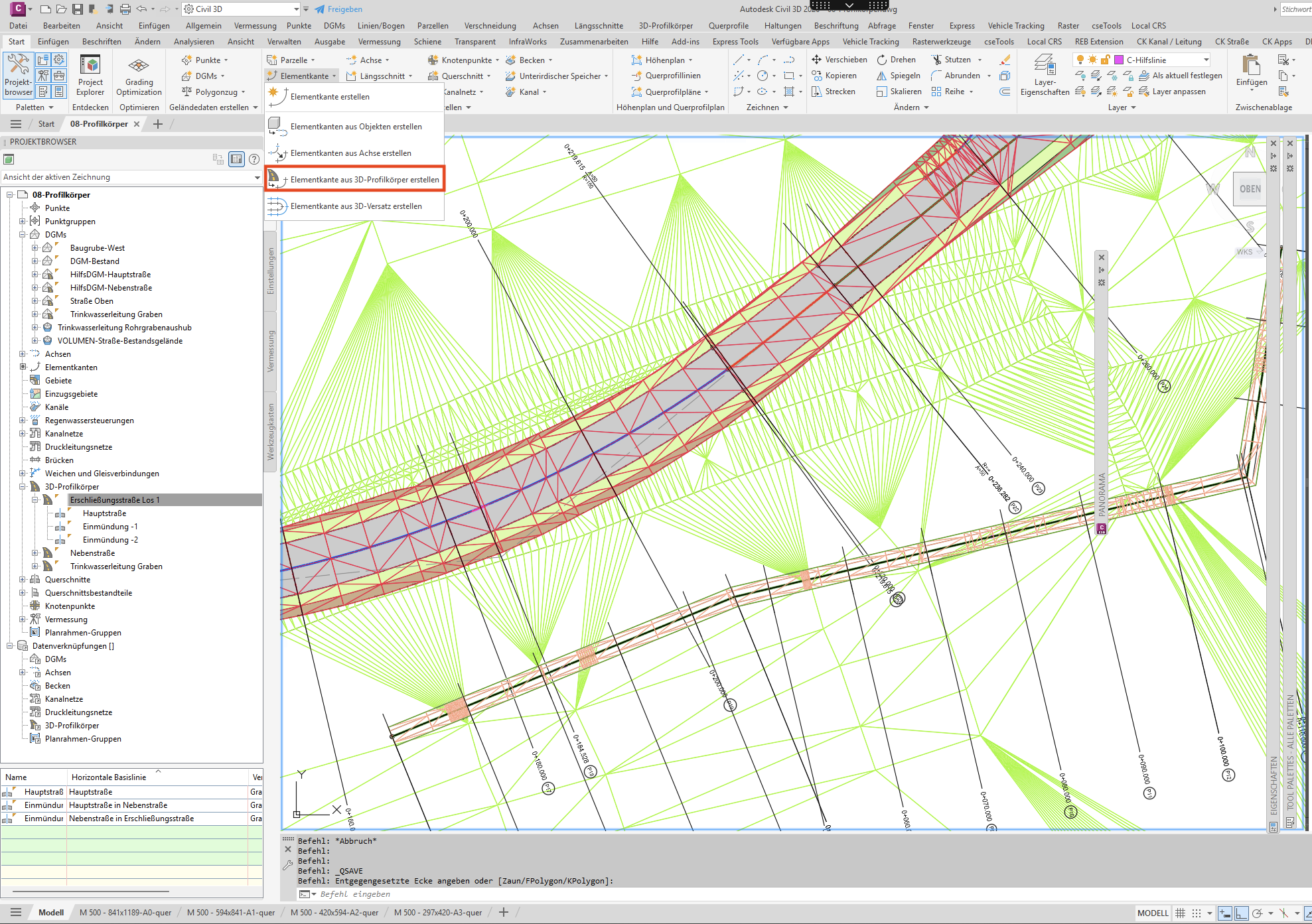Click the Stutzen trim tool
Screen dimensions: 1312x924
coord(951,60)
